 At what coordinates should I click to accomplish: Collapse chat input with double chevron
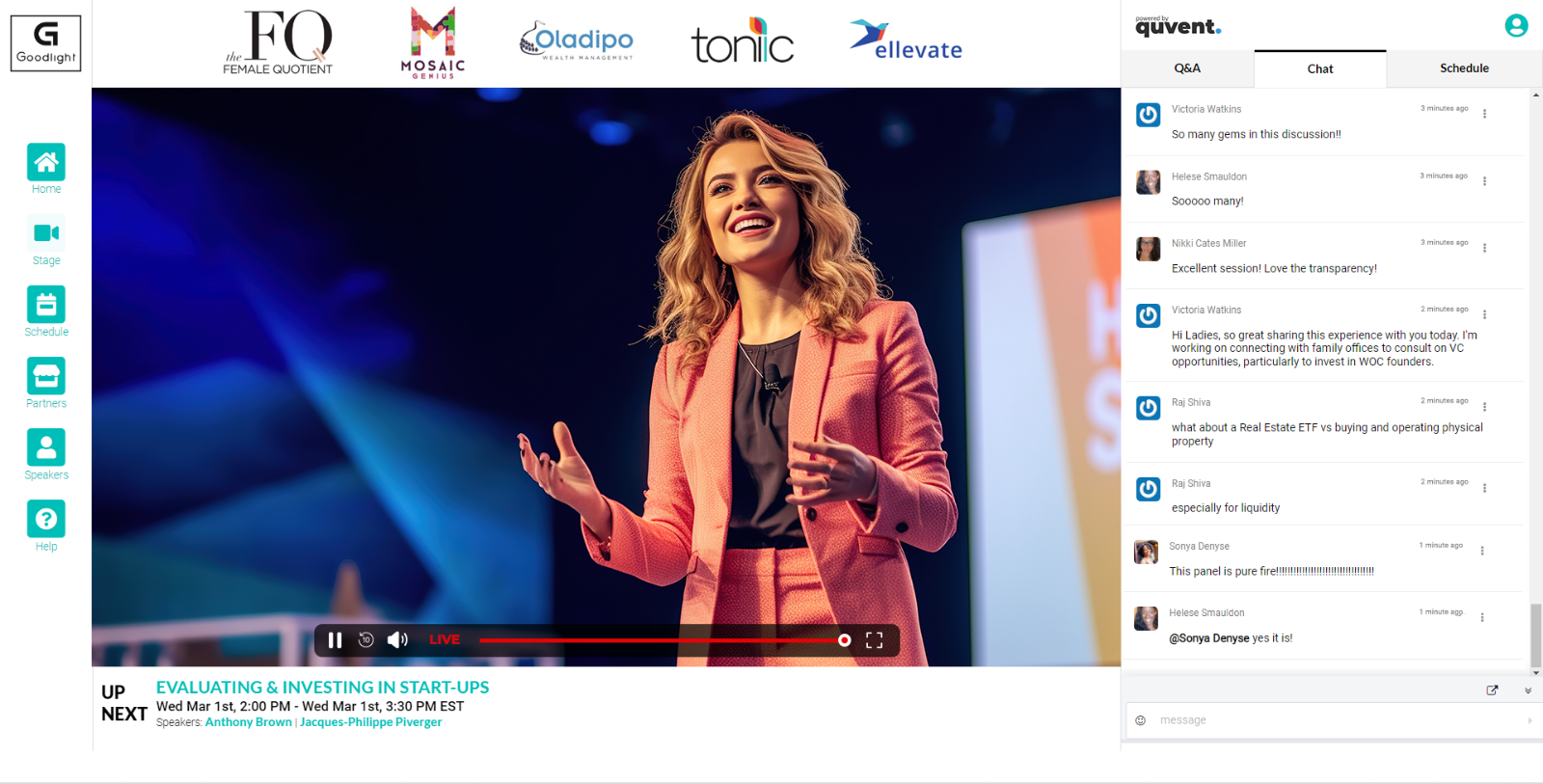1528,690
